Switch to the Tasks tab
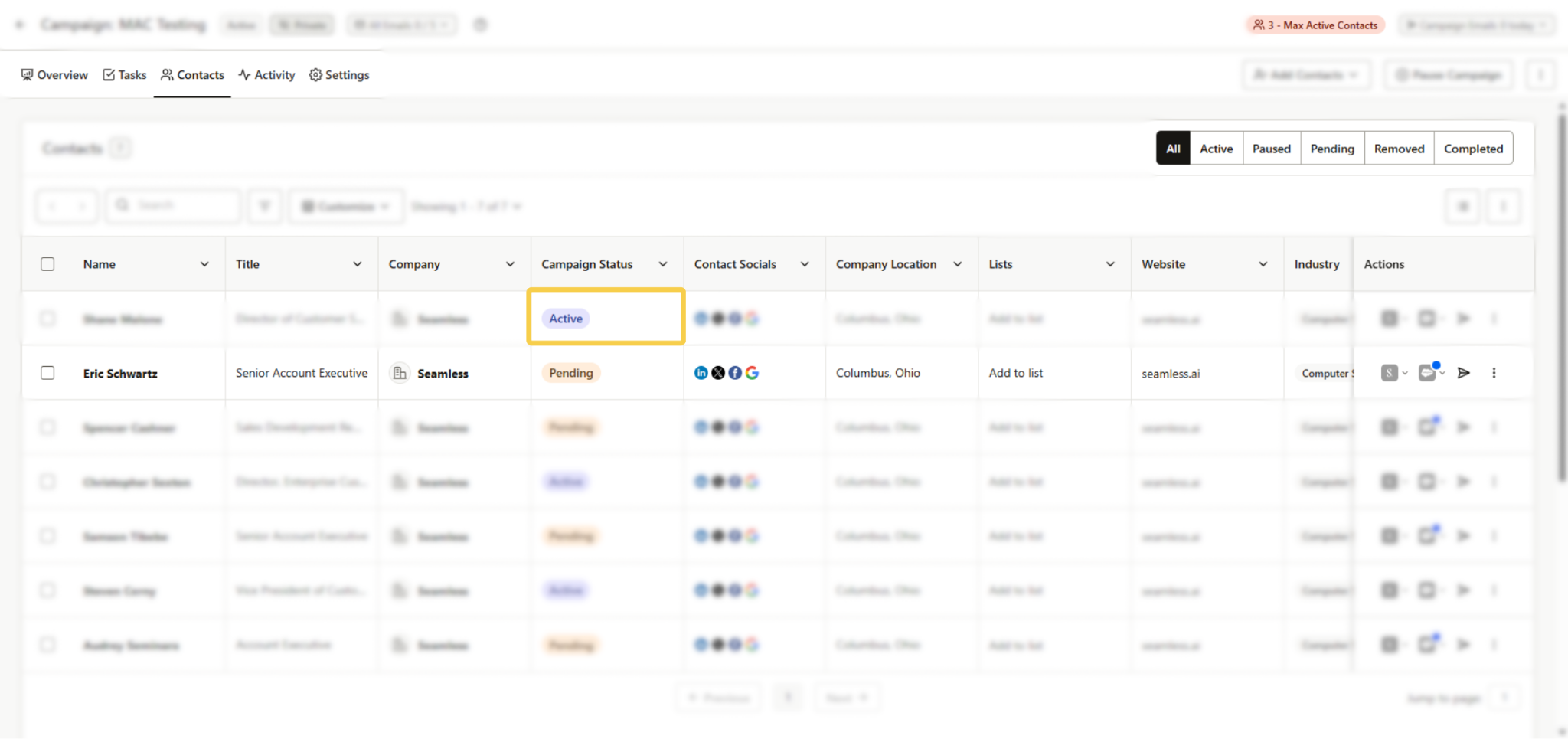1568x739 pixels. 125,75
